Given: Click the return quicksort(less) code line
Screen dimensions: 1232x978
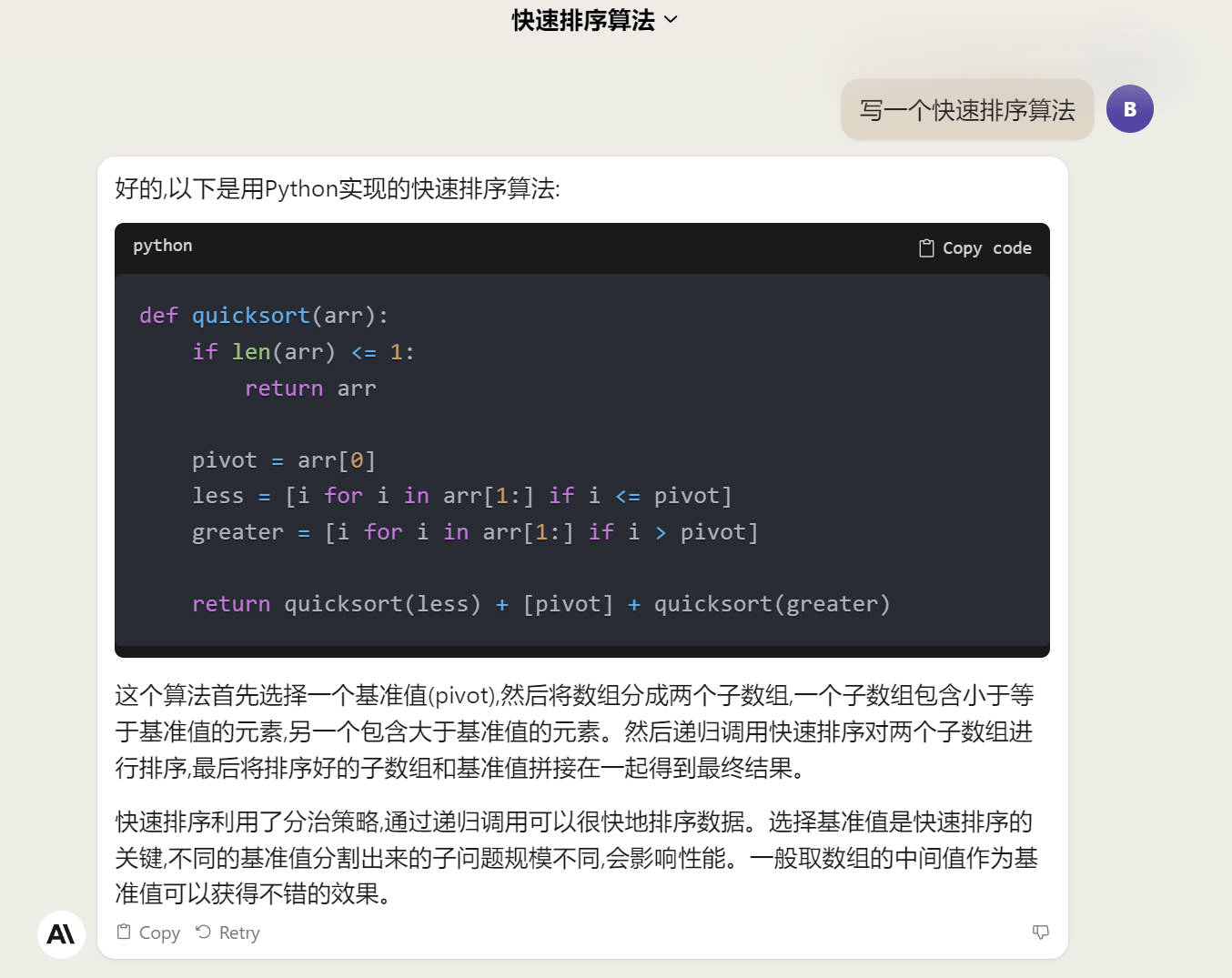Looking at the screenshot, I should point(541,604).
